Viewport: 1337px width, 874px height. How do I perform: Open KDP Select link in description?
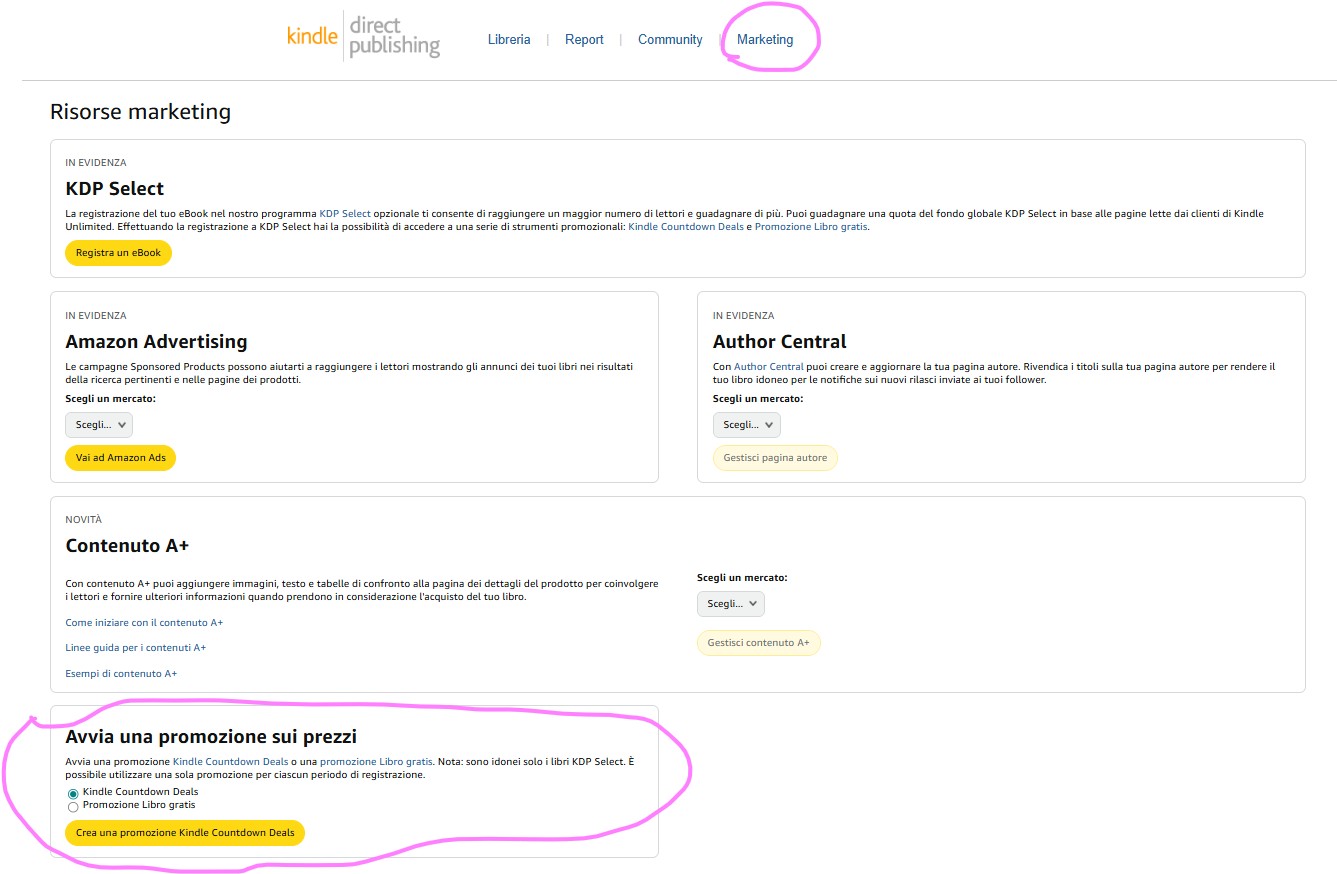point(345,214)
